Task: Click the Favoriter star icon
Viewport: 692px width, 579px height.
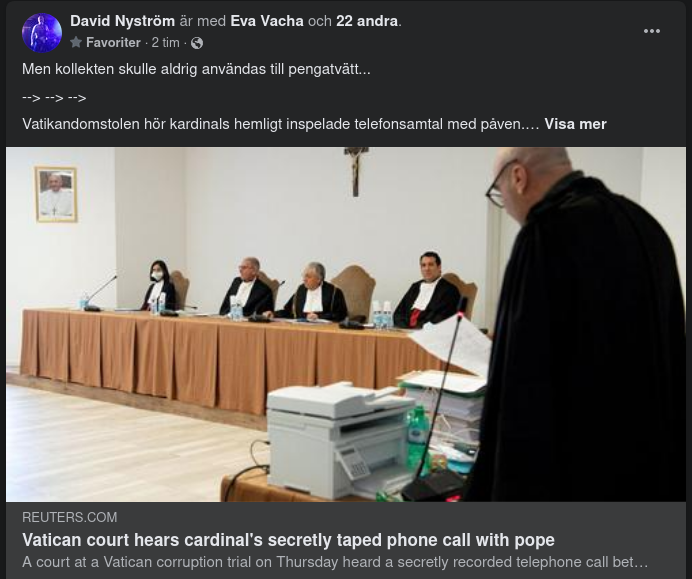Action: pyautogui.click(x=76, y=42)
